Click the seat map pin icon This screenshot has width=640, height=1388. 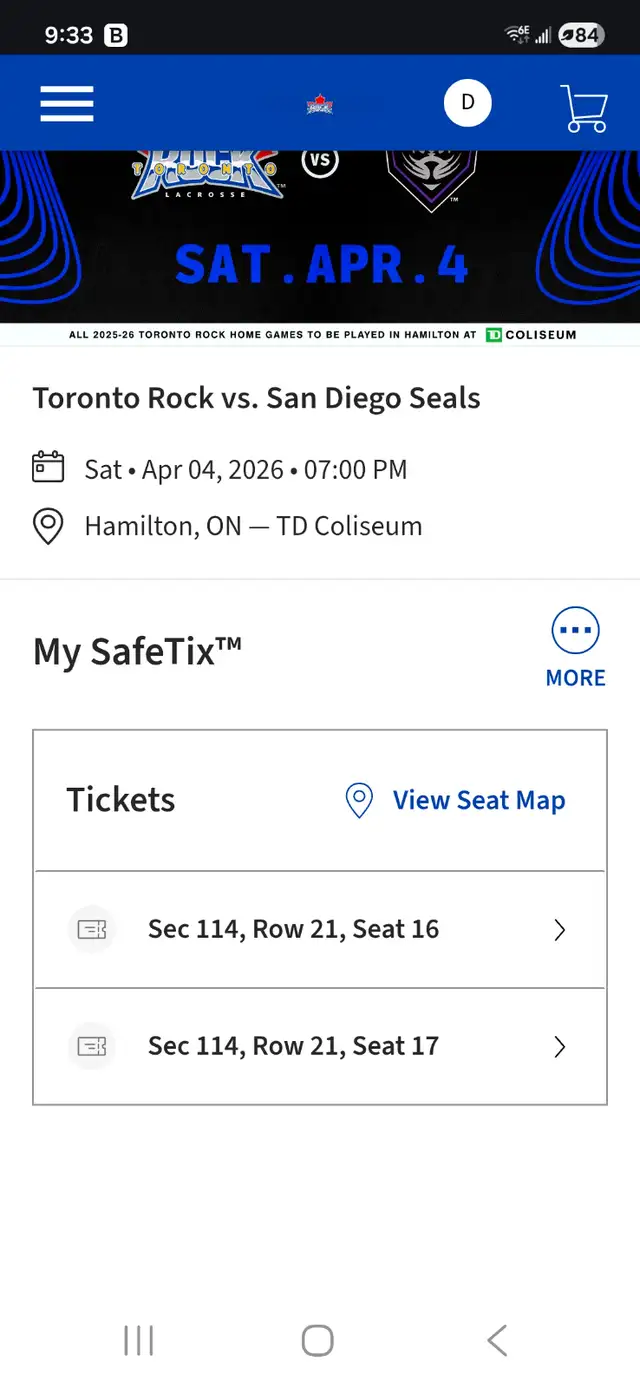(359, 800)
